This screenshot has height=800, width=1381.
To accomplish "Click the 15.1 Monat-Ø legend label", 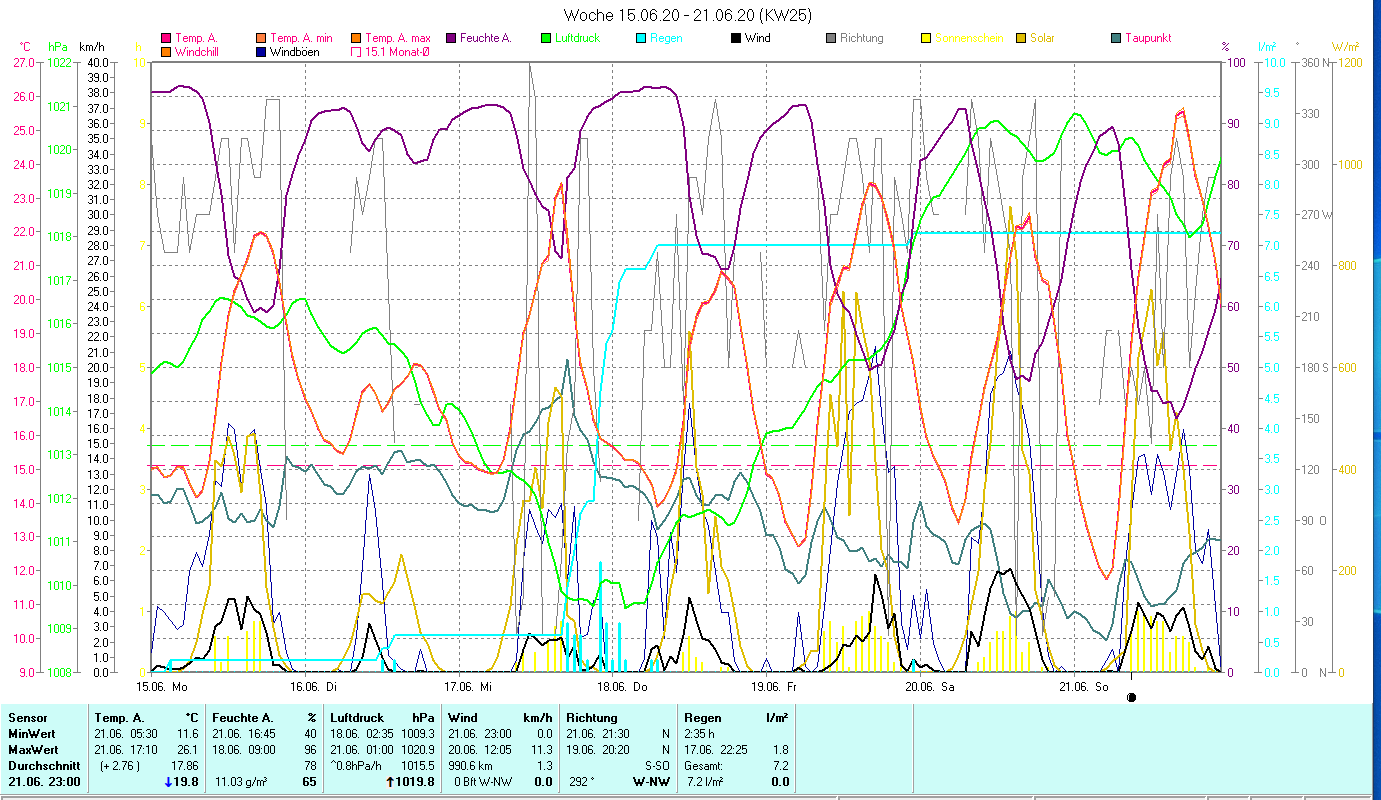I will pos(398,51).
